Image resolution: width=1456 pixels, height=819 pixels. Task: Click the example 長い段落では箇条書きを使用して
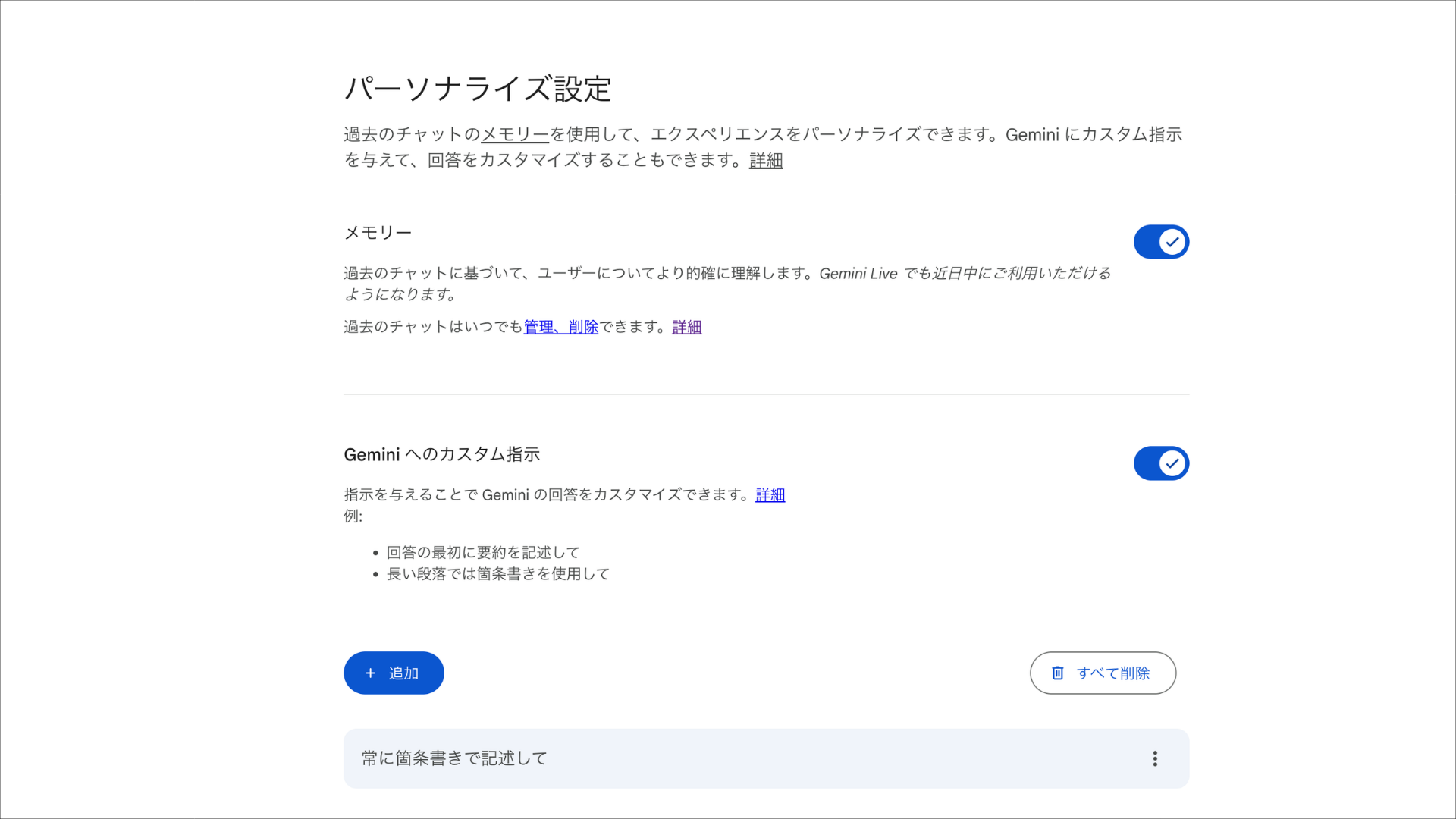(498, 574)
